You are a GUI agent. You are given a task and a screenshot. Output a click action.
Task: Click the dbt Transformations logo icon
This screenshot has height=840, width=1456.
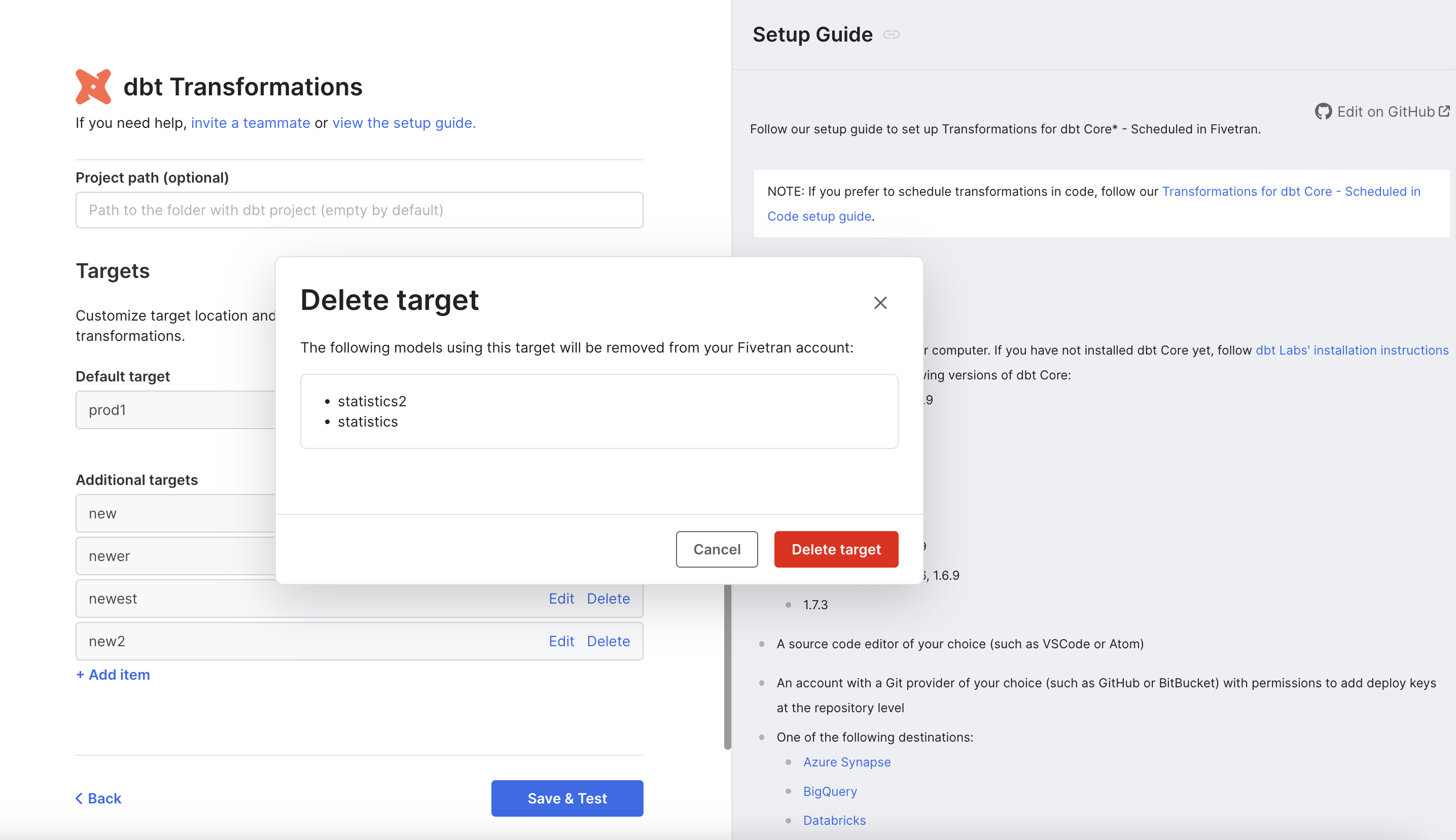coord(93,87)
